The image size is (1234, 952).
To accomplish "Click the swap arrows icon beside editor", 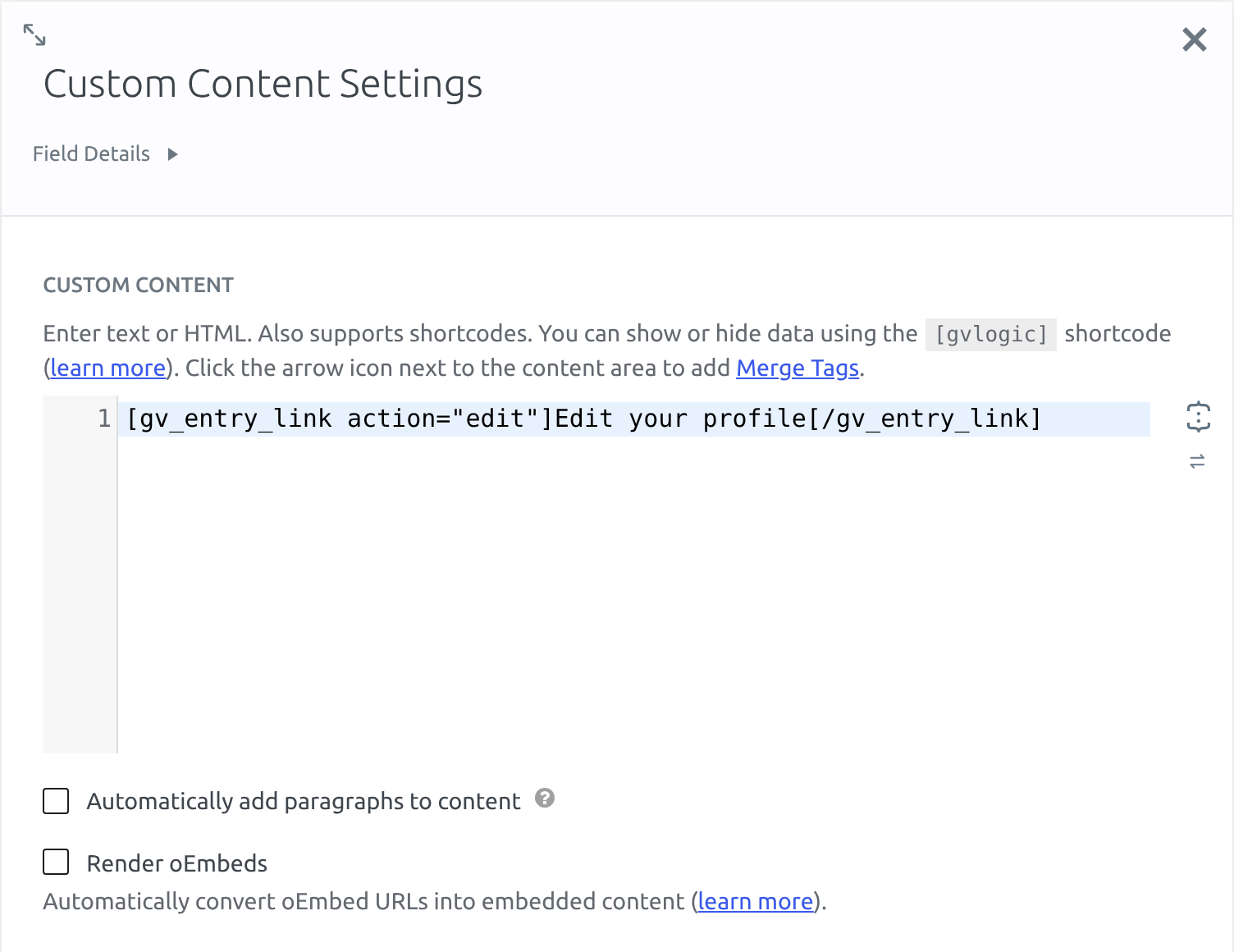I will (1198, 461).
